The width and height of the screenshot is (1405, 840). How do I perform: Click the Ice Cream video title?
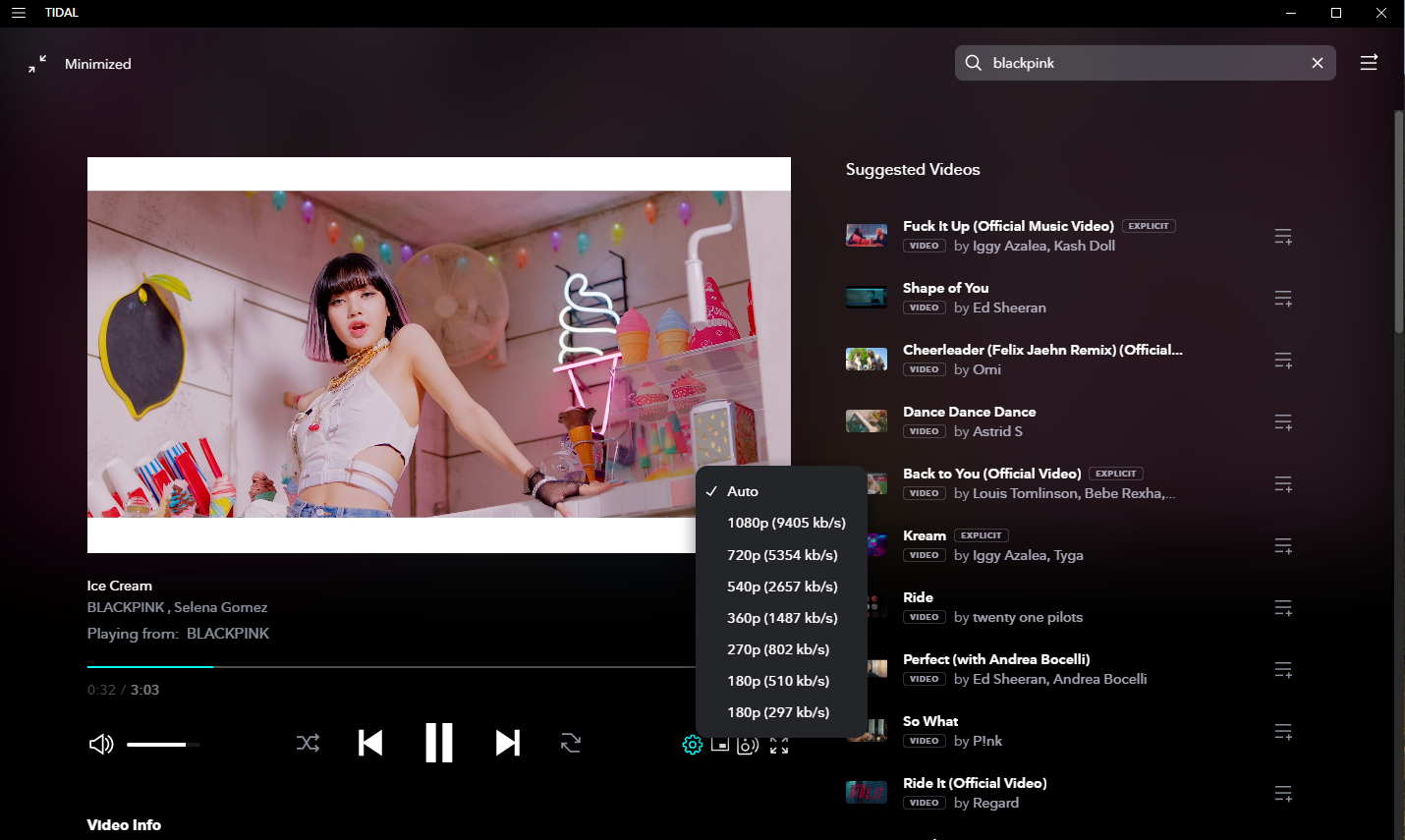coord(120,586)
